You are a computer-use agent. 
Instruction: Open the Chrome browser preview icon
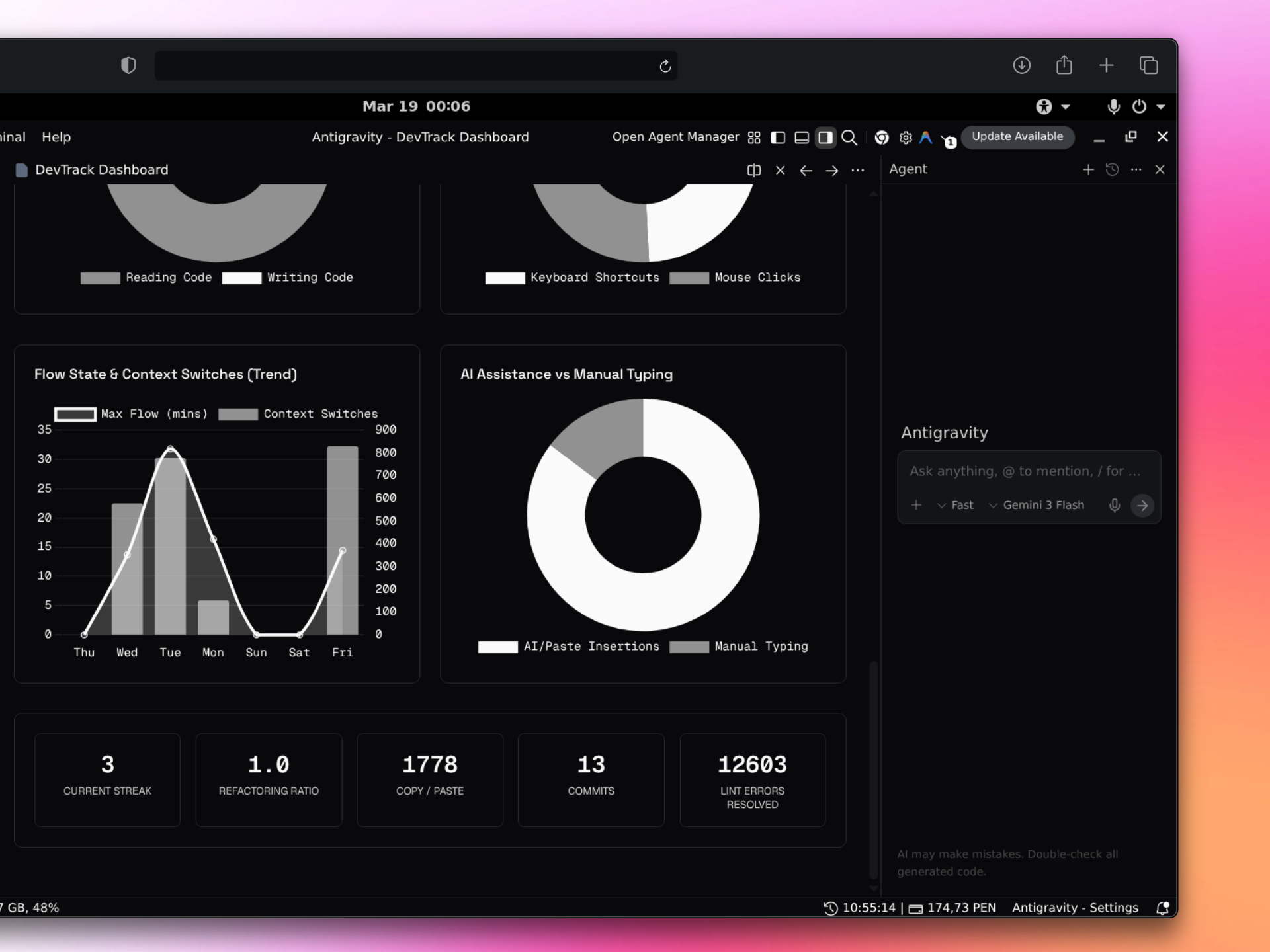tap(882, 138)
